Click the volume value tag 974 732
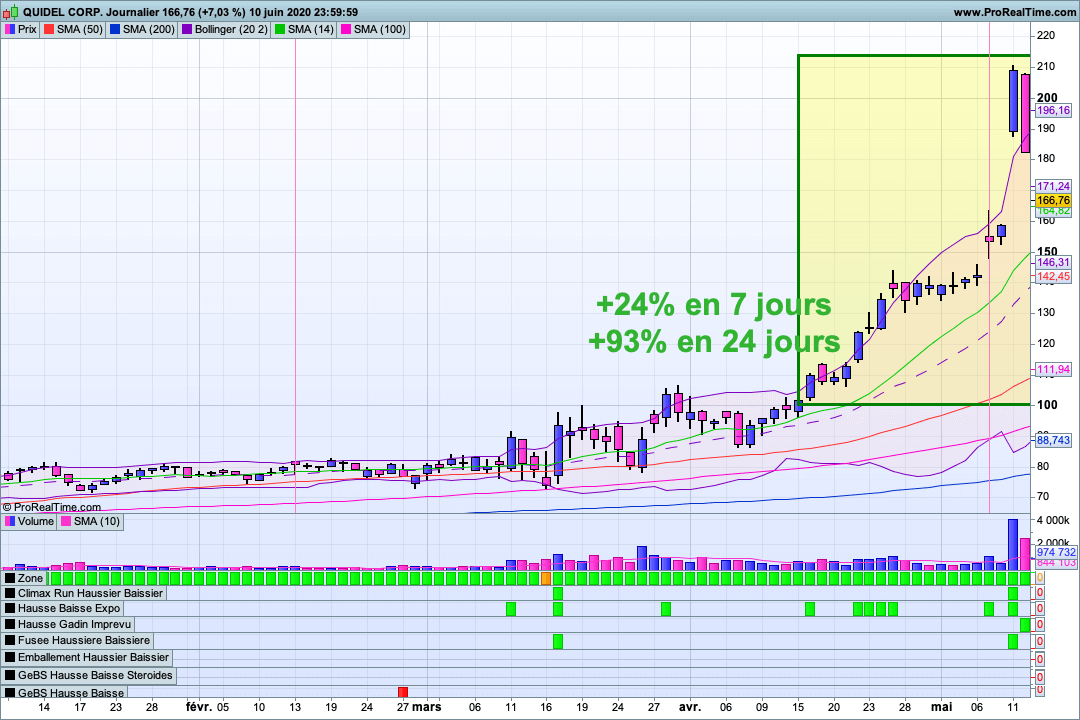This screenshot has width=1080, height=720. (1056, 553)
